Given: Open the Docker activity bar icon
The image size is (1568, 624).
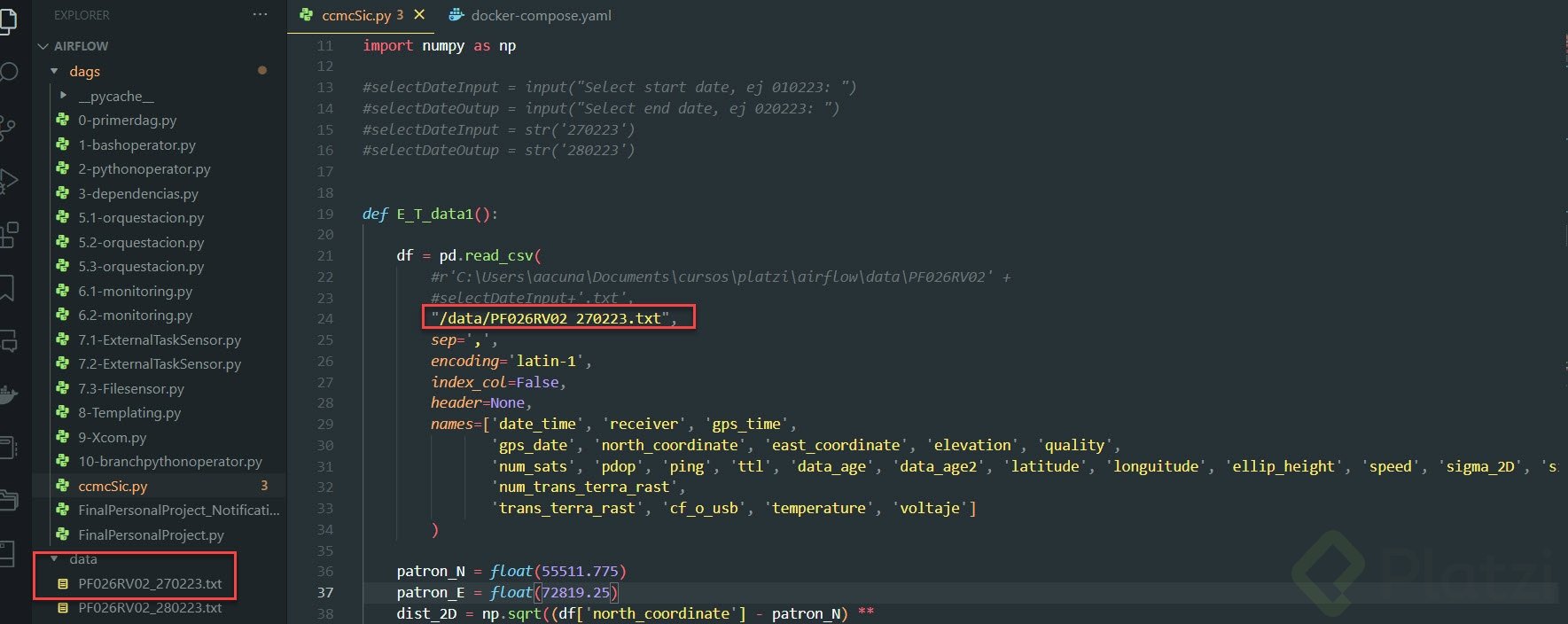Looking at the screenshot, I should point(7,394).
